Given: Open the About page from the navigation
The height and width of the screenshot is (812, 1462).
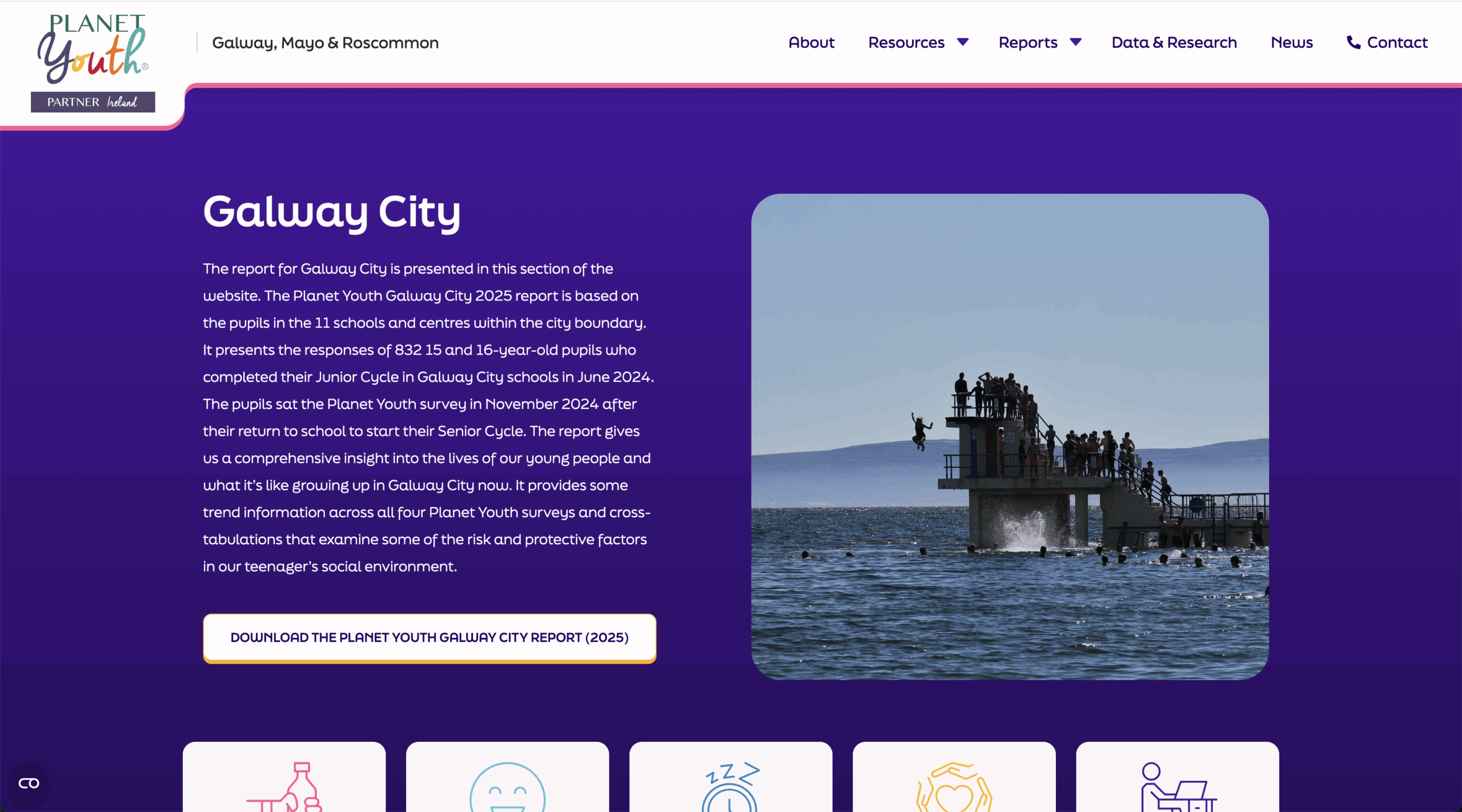Looking at the screenshot, I should click(x=811, y=42).
